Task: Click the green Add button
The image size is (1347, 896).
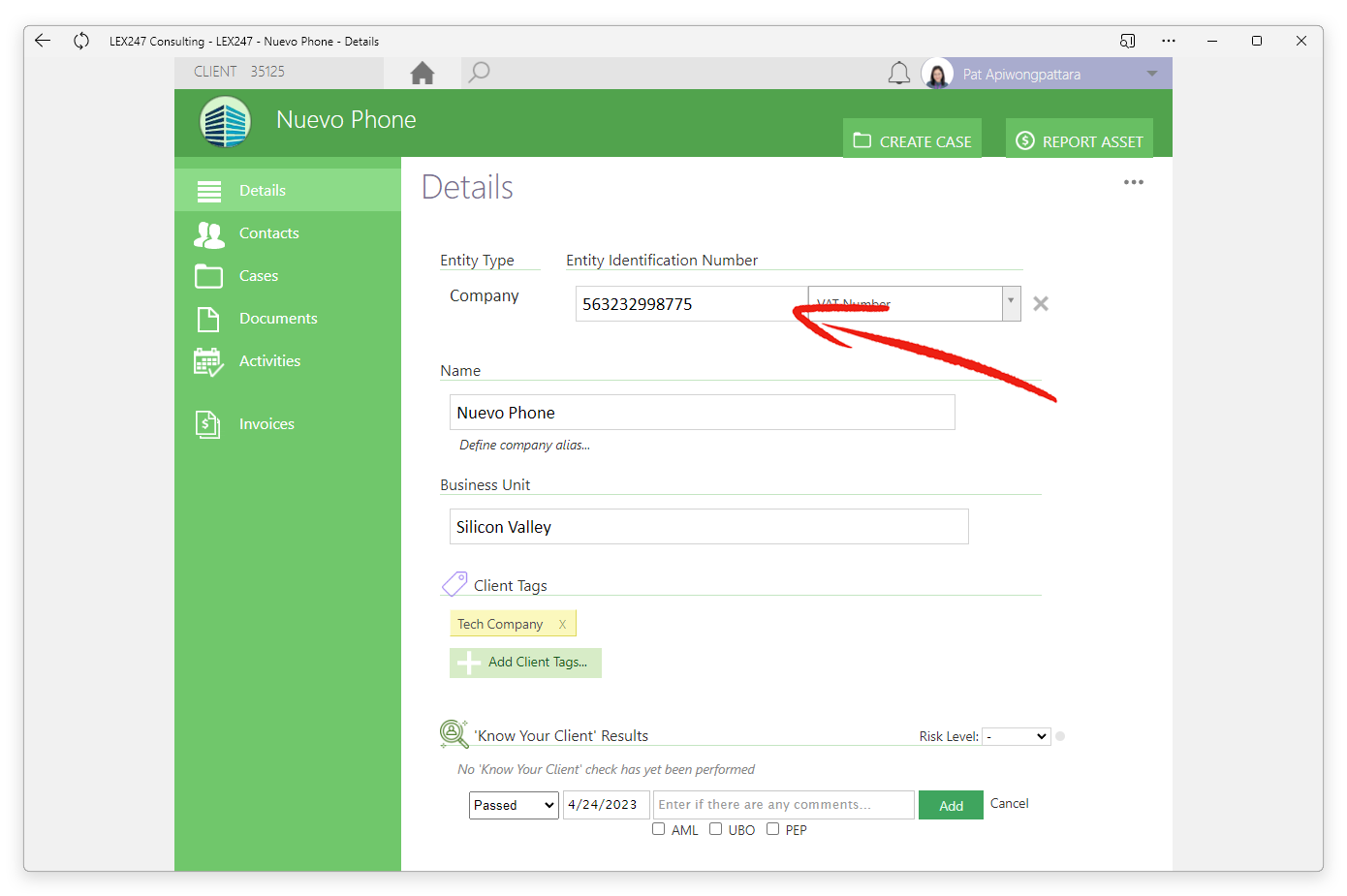Action: 951,805
